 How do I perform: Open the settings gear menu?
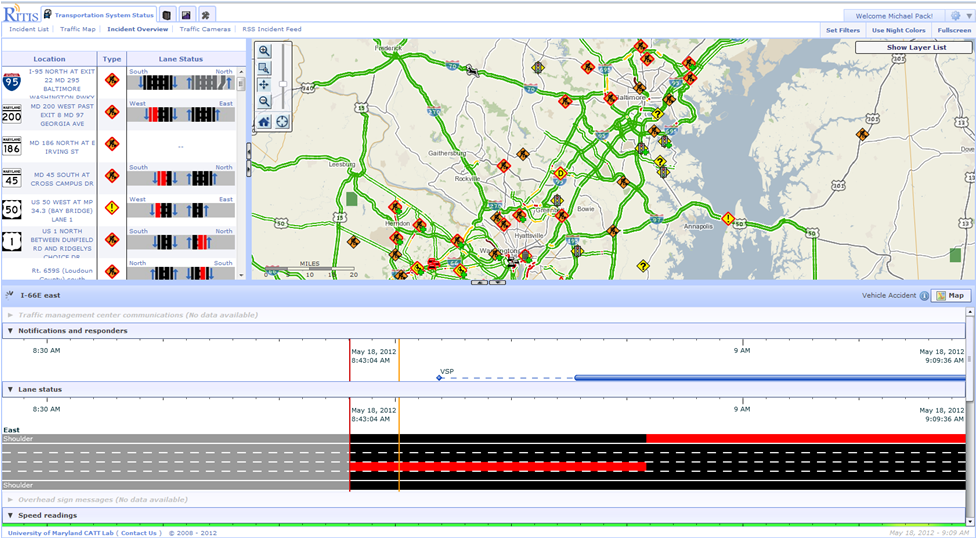(956, 16)
